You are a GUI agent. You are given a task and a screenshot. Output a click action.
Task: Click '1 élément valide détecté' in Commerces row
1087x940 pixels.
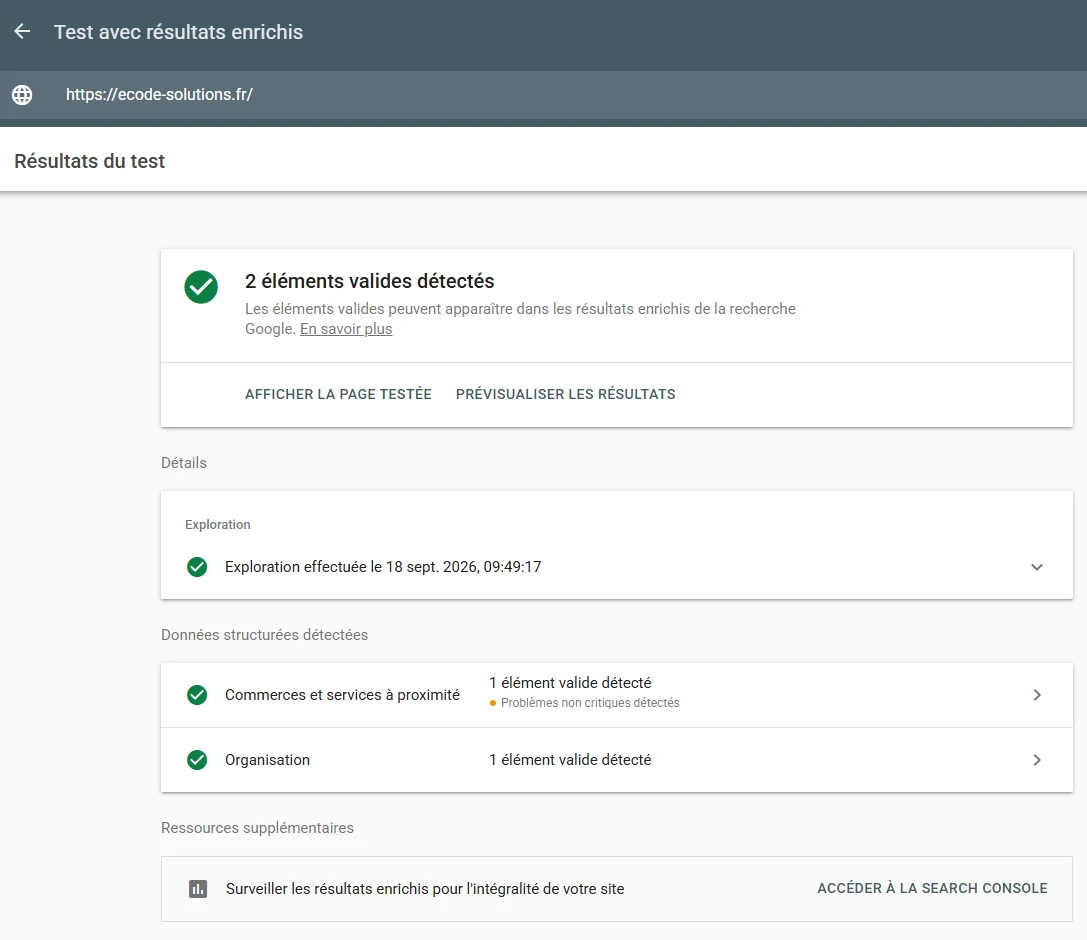point(571,683)
